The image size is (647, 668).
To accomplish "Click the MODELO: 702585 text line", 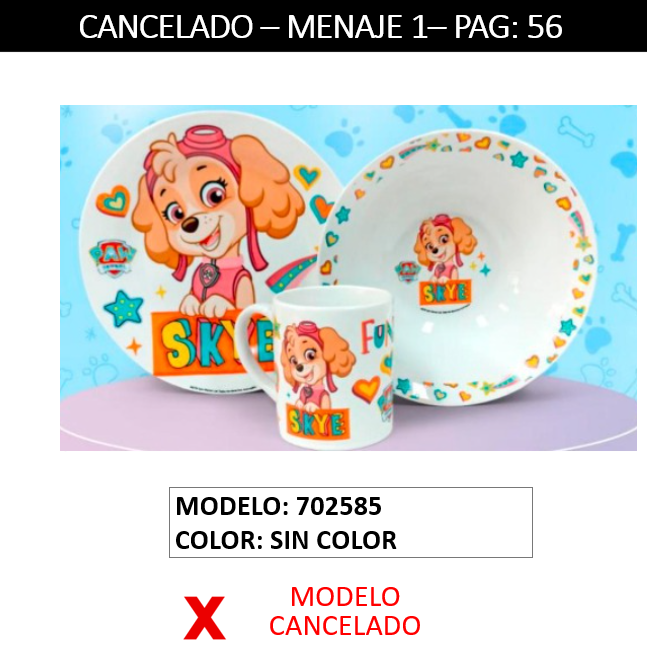I will (x=279, y=506).
